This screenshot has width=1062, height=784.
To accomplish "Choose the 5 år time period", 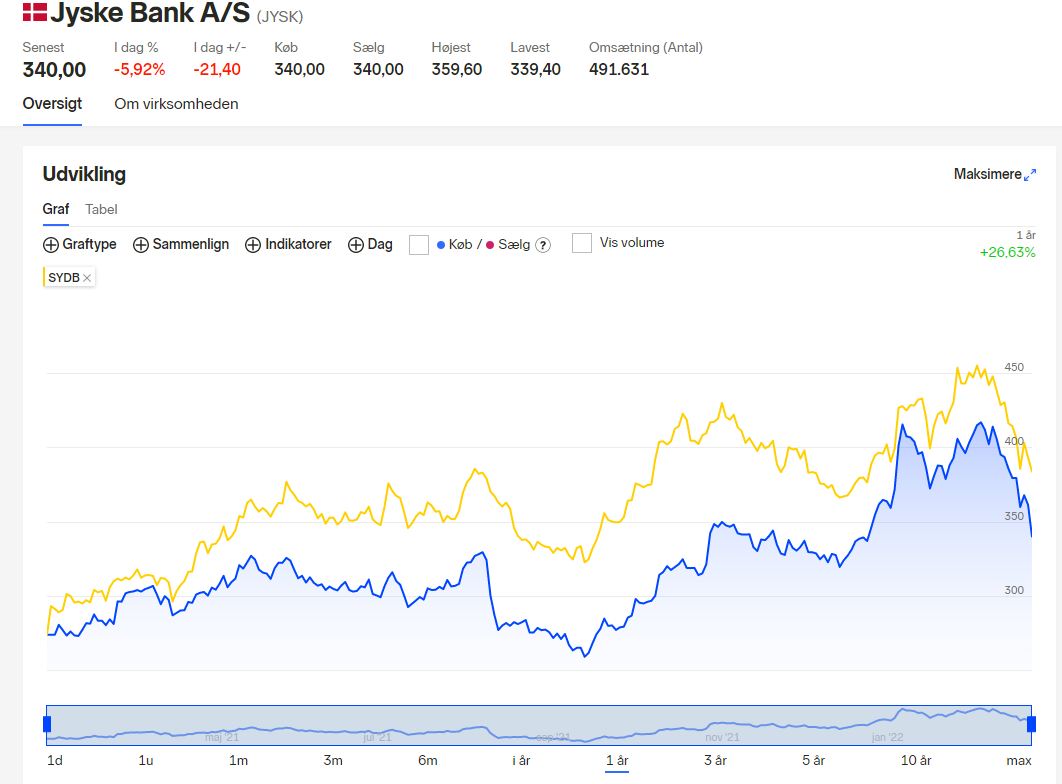I will [x=813, y=760].
